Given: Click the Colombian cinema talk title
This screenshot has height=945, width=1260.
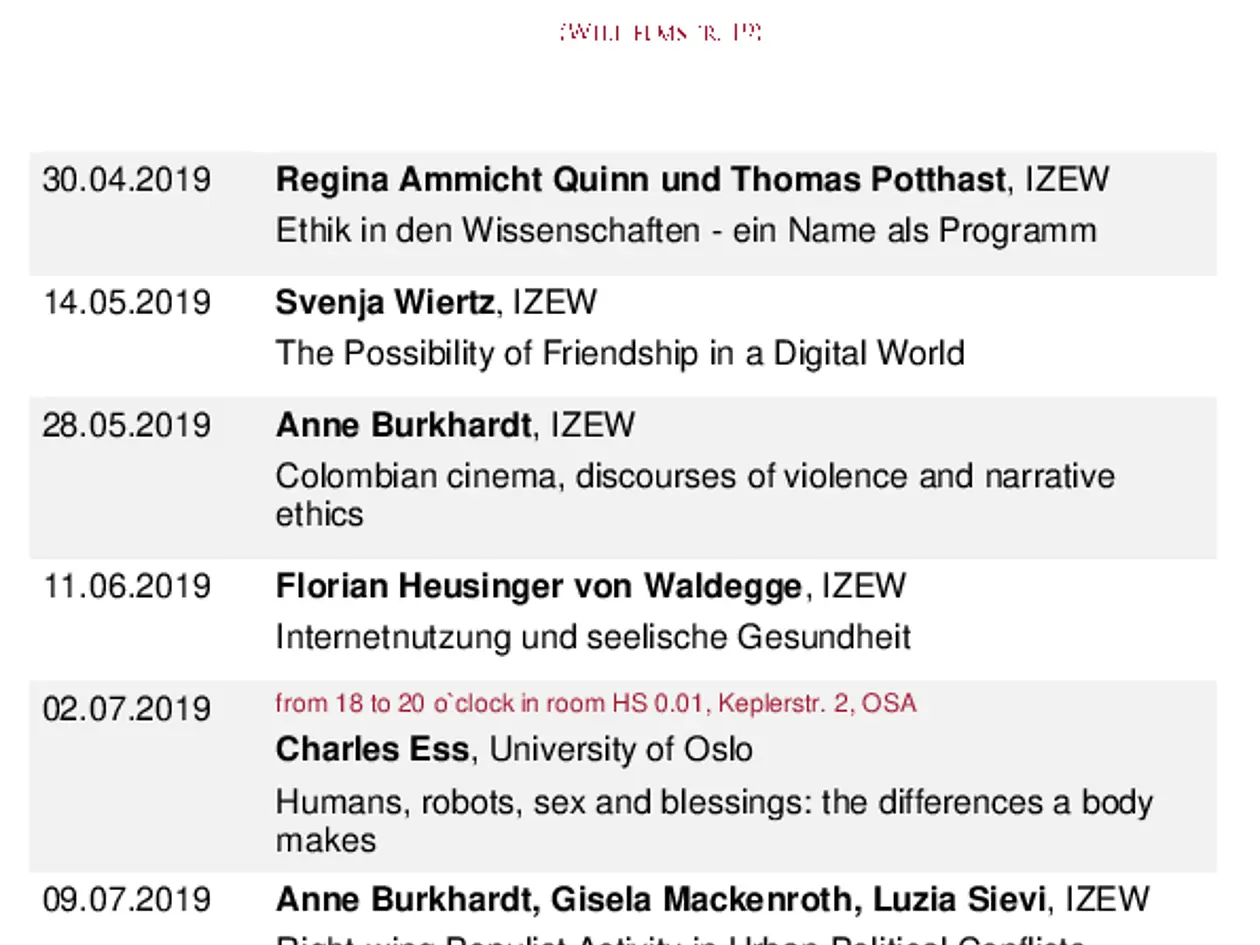Looking at the screenshot, I should (x=695, y=494).
